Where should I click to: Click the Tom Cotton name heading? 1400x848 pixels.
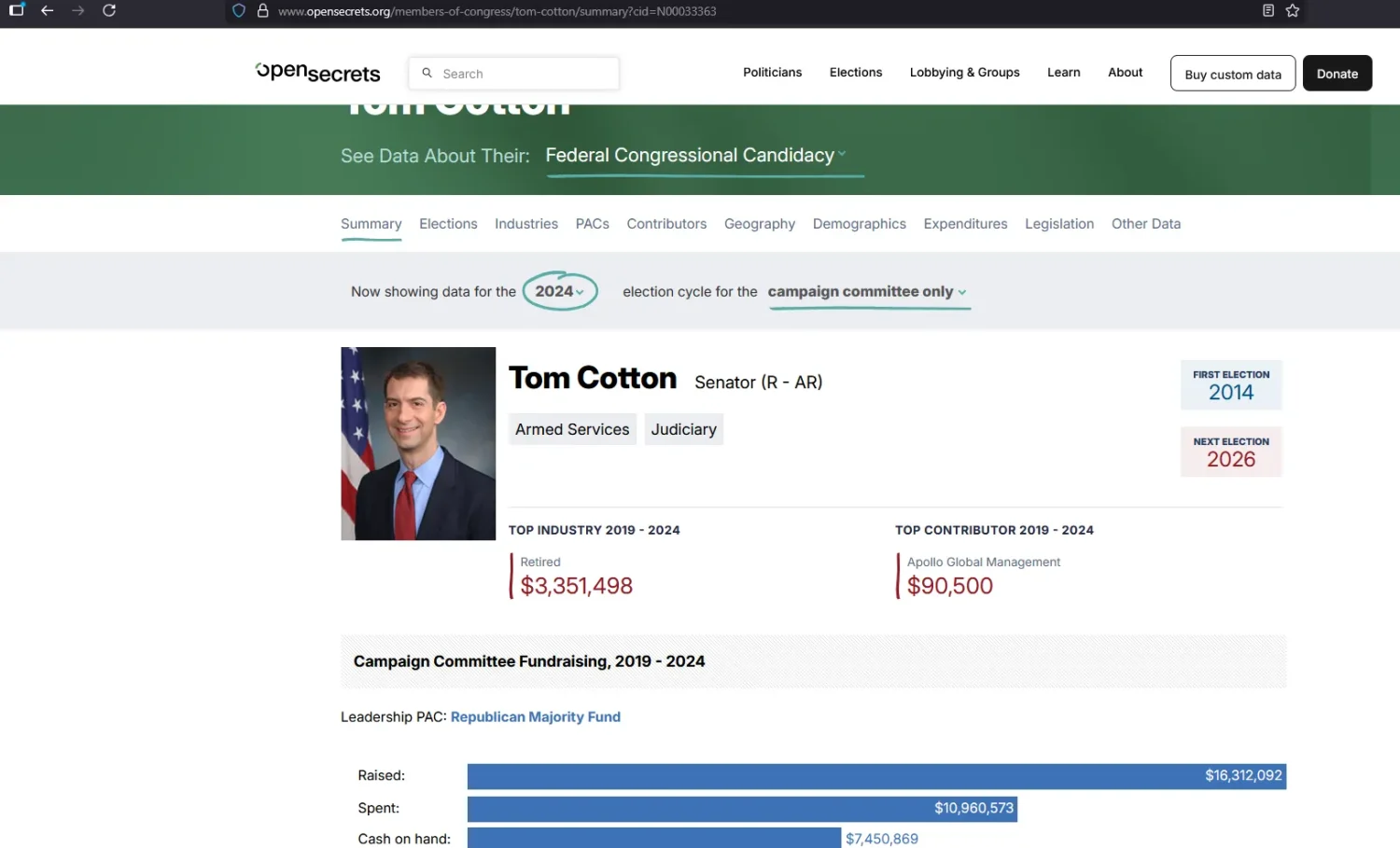point(593,378)
